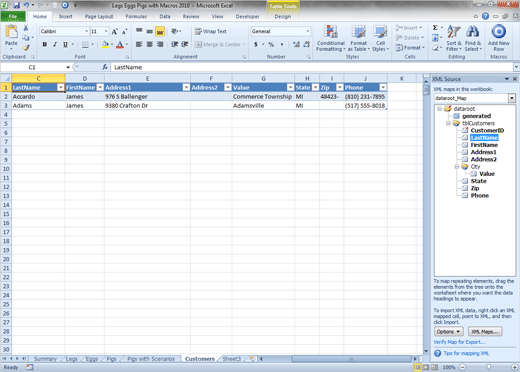Open Excel Help question mark
This screenshot has width=520, height=372.
coord(485,16)
